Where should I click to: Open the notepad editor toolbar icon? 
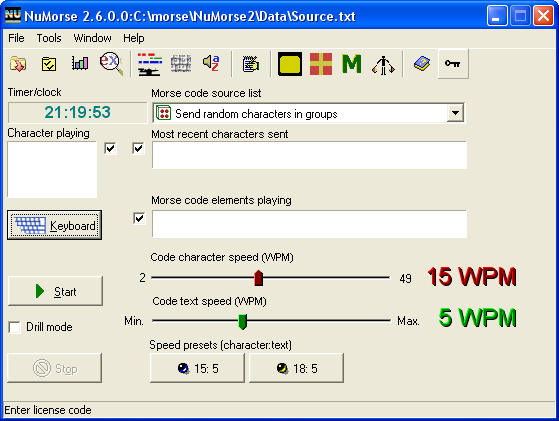(251, 64)
